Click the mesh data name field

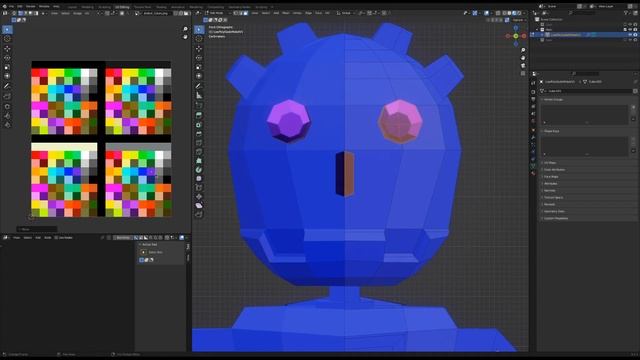pos(588,91)
